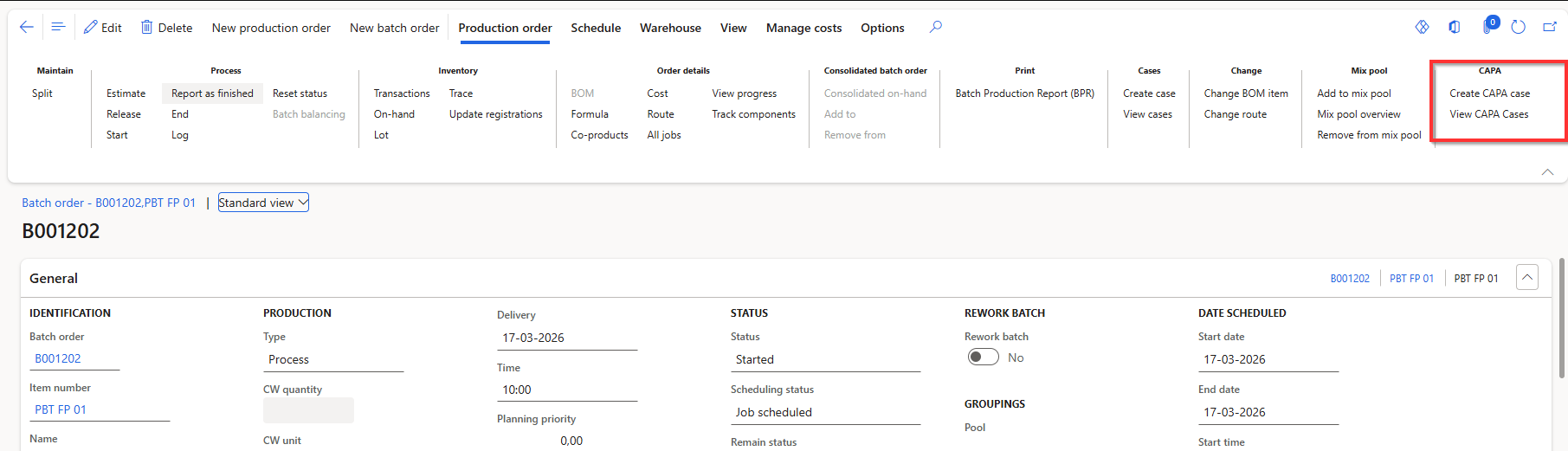Refresh the page with circular arrow icon
Image resolution: width=1568 pixels, height=451 pixels.
(x=1518, y=27)
